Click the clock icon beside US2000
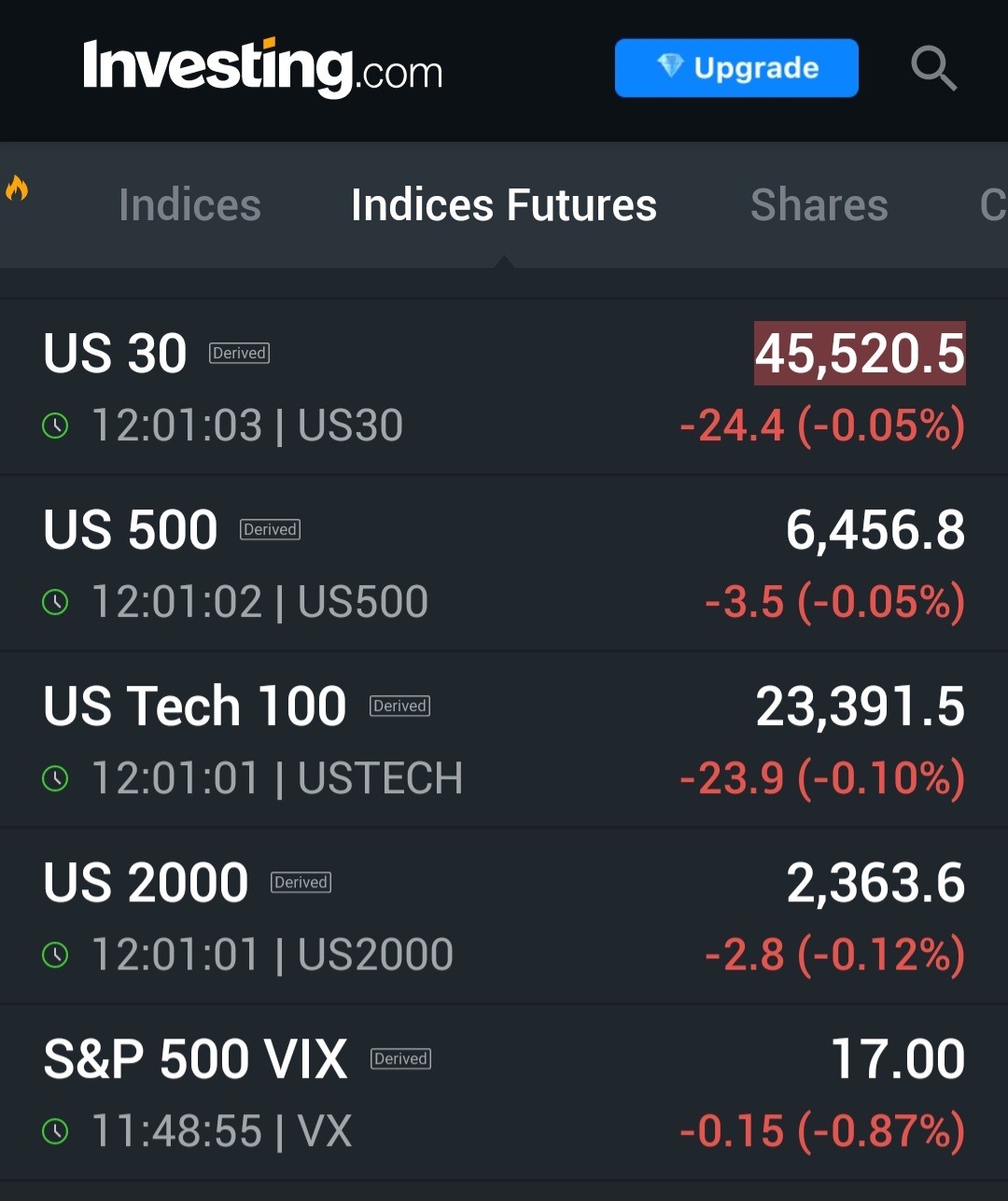 pyautogui.click(x=56, y=956)
